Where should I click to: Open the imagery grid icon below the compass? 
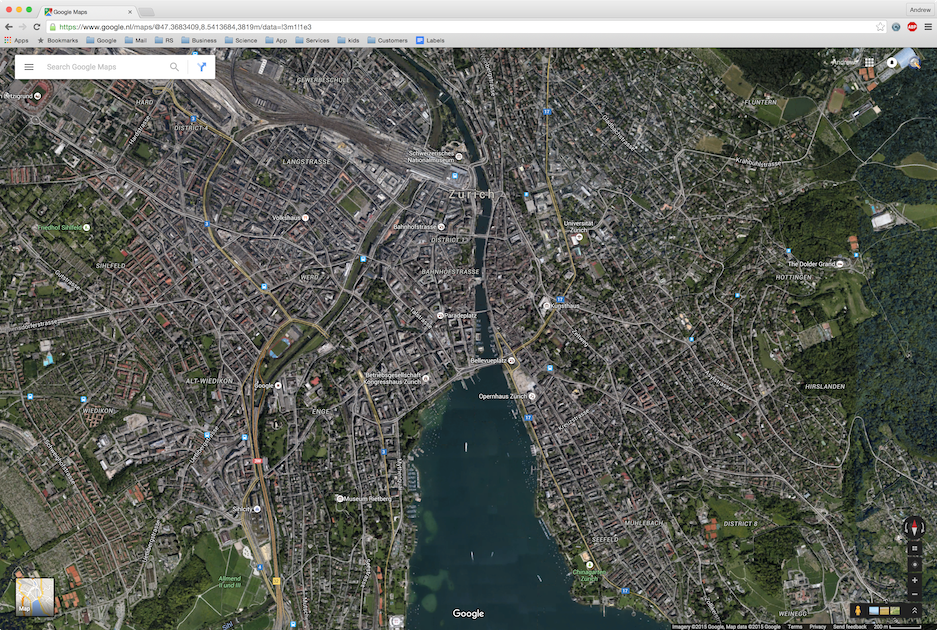click(915, 548)
